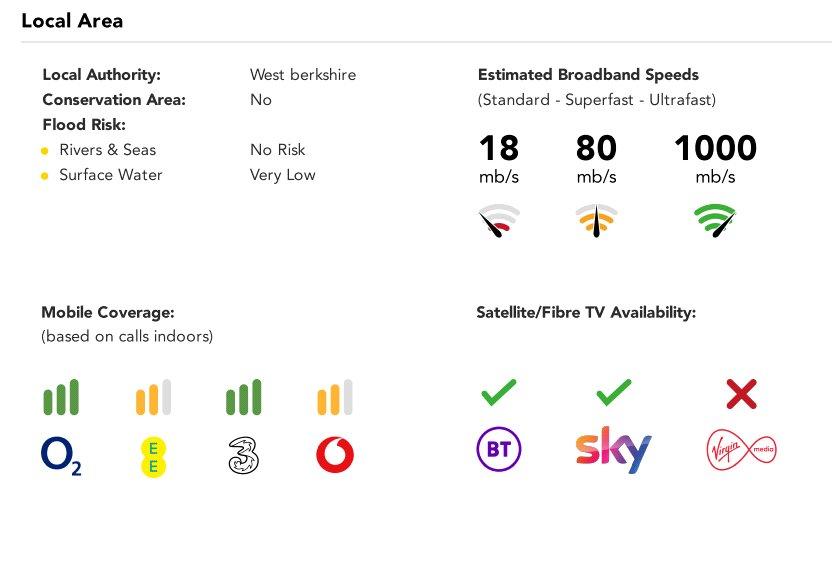The height and width of the screenshot is (566, 832).
Task: Click the O2 network logo
Action: [x=61, y=456]
